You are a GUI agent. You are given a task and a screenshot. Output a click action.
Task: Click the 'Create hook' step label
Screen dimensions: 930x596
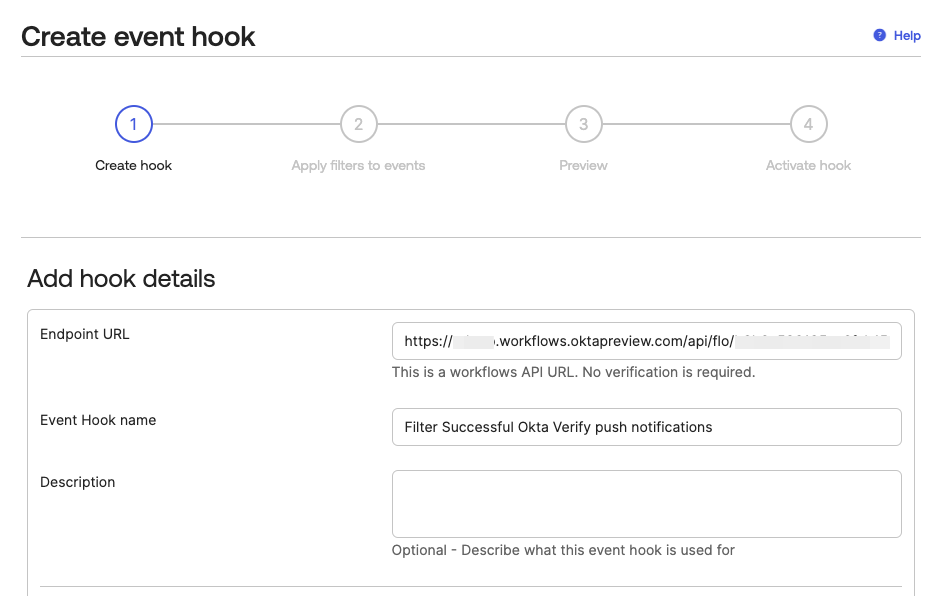tap(133, 165)
